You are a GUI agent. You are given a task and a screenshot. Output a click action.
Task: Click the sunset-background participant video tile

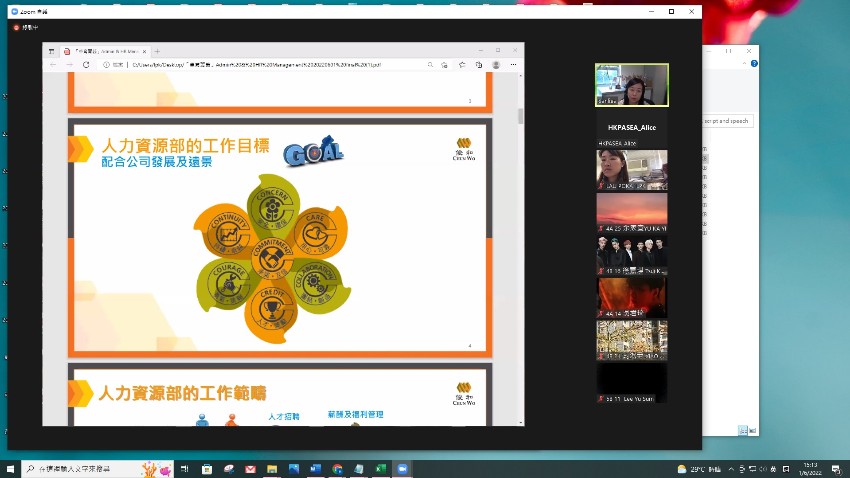(632, 213)
